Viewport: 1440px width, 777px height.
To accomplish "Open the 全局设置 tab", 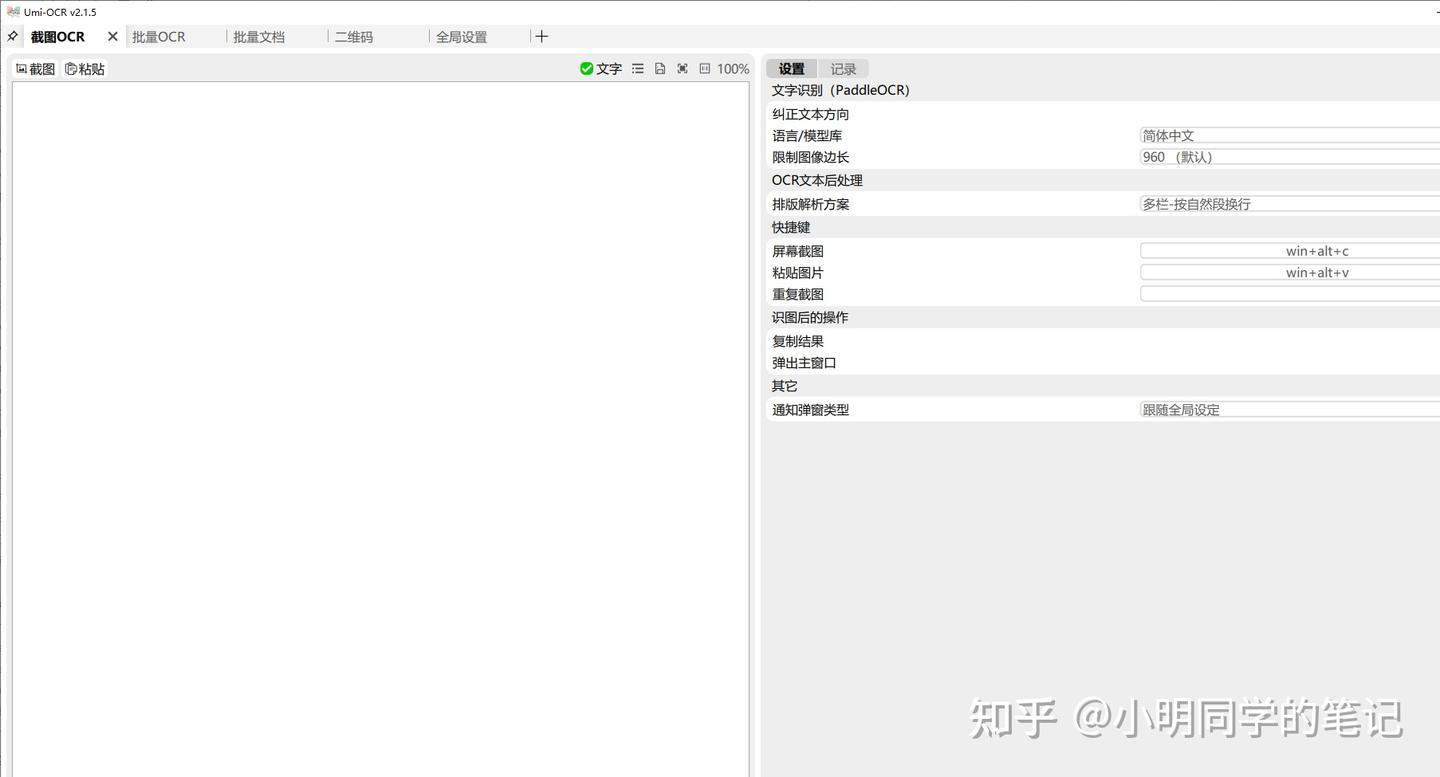I will pyautogui.click(x=461, y=36).
